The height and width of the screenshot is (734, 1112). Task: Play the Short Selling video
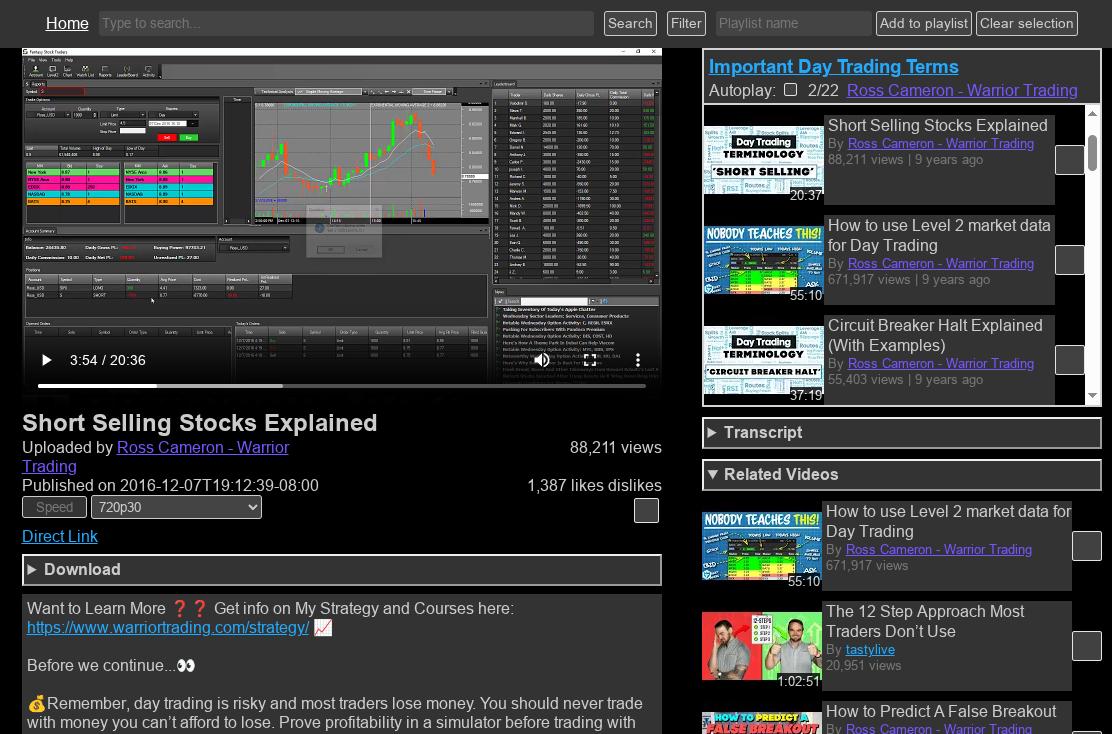click(x=47, y=360)
